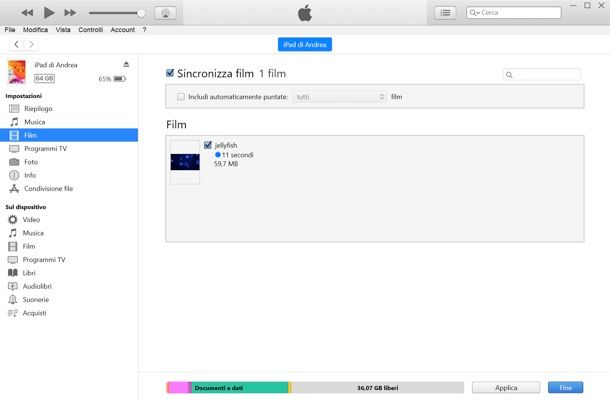Toggle the Sincronizza film checkbox

170,73
